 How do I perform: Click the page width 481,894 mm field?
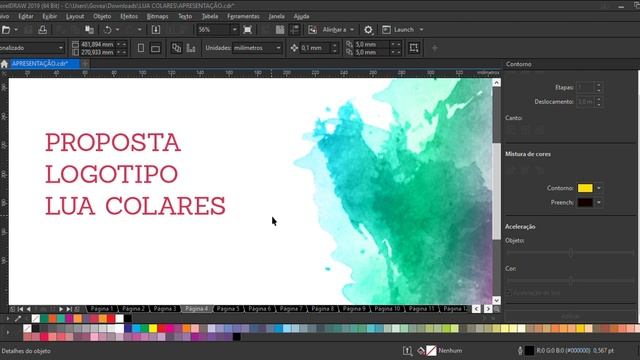pos(97,44)
